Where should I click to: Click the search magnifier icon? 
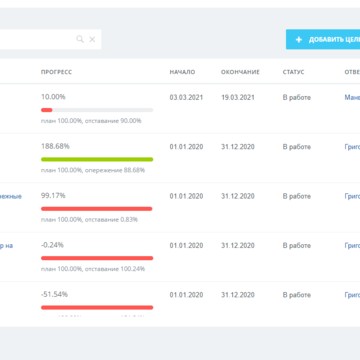click(x=80, y=39)
